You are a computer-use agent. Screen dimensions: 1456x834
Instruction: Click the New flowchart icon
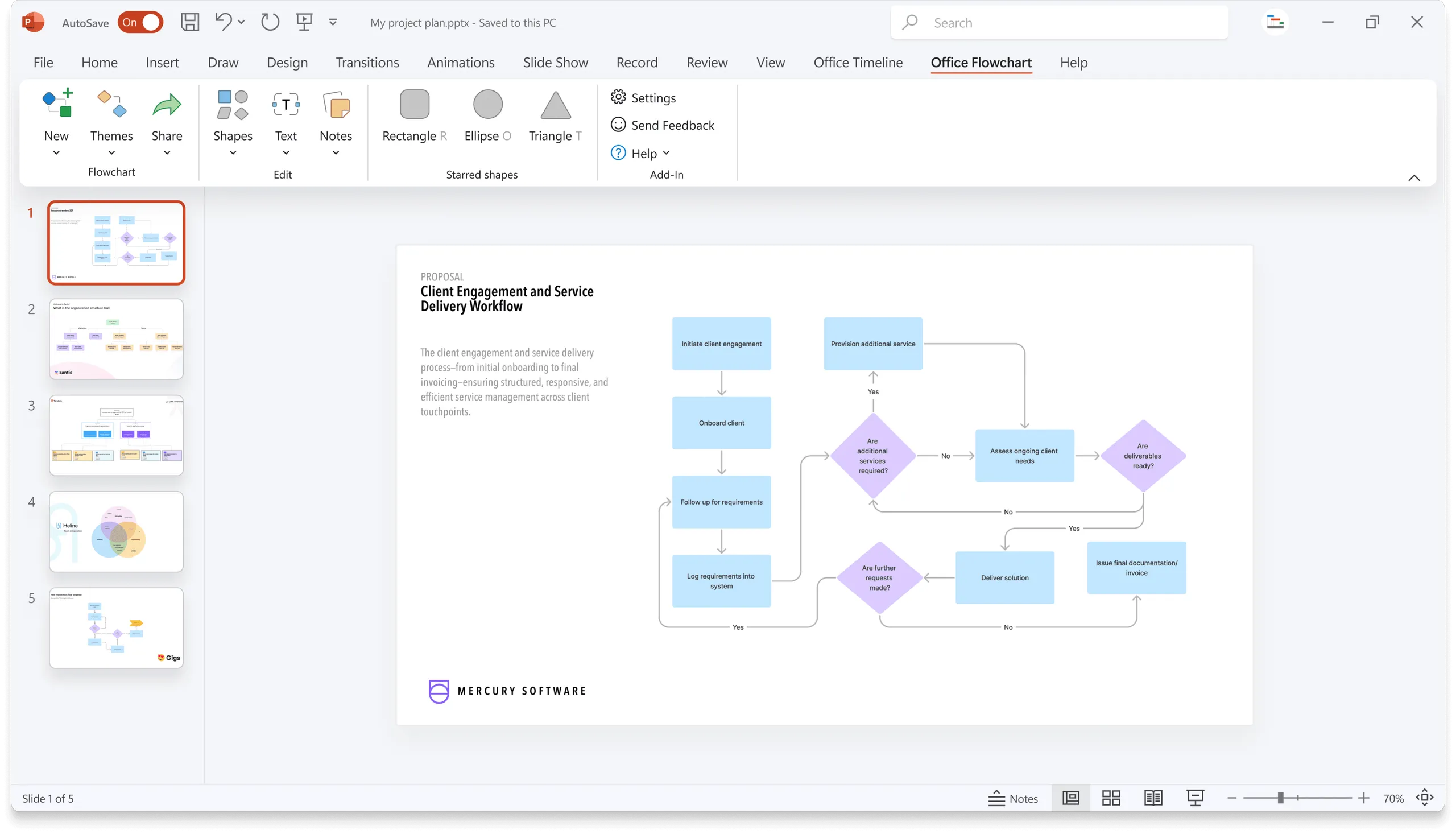pyautogui.click(x=57, y=103)
